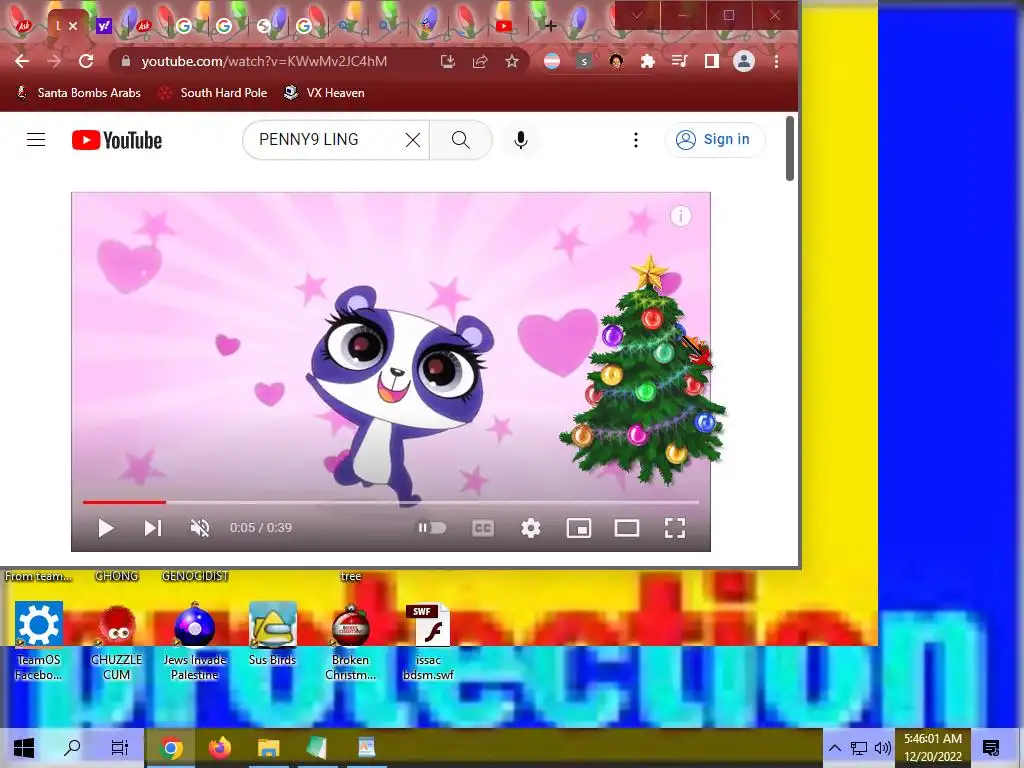Close the active YouTube tab

[73, 26]
